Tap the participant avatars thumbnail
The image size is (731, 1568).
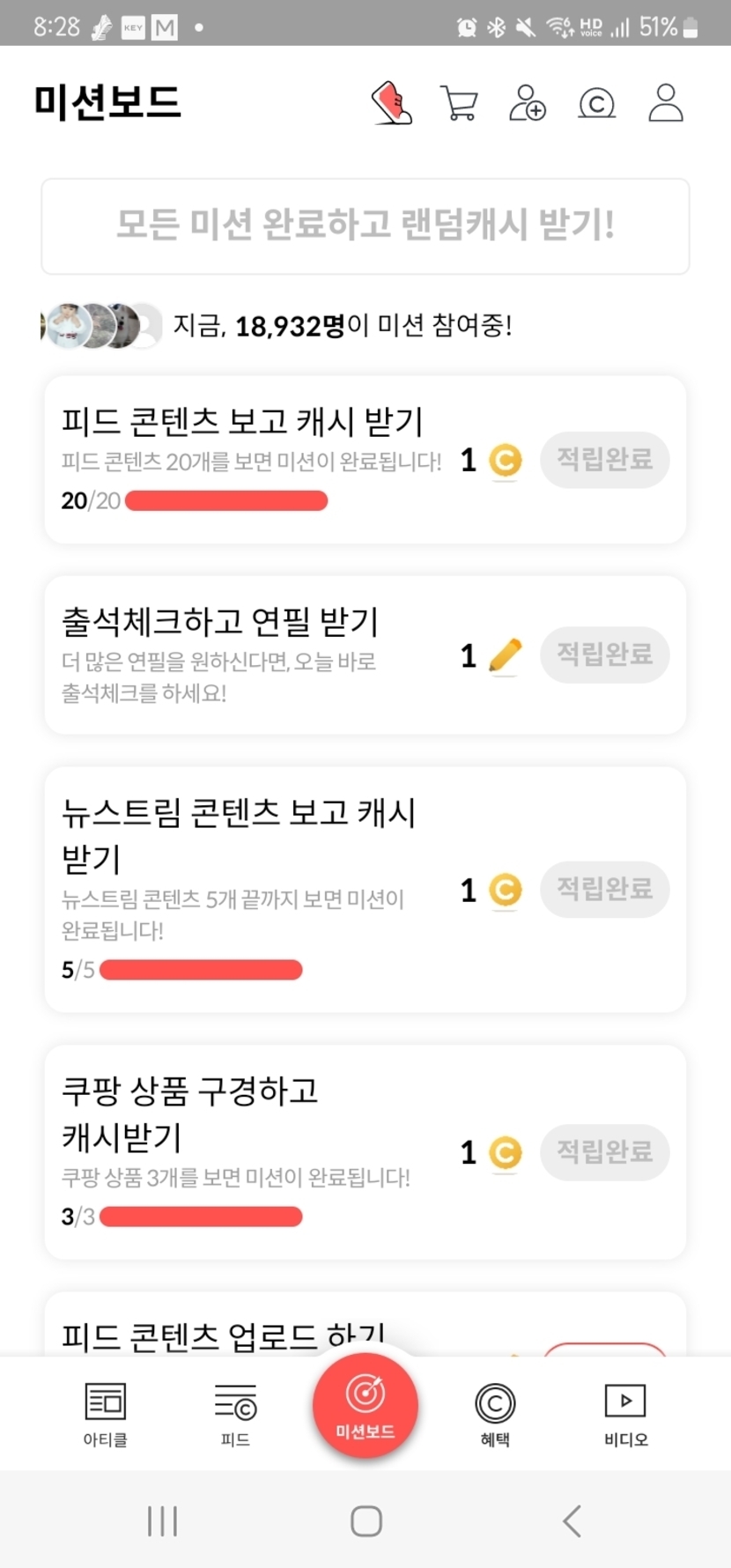[102, 325]
